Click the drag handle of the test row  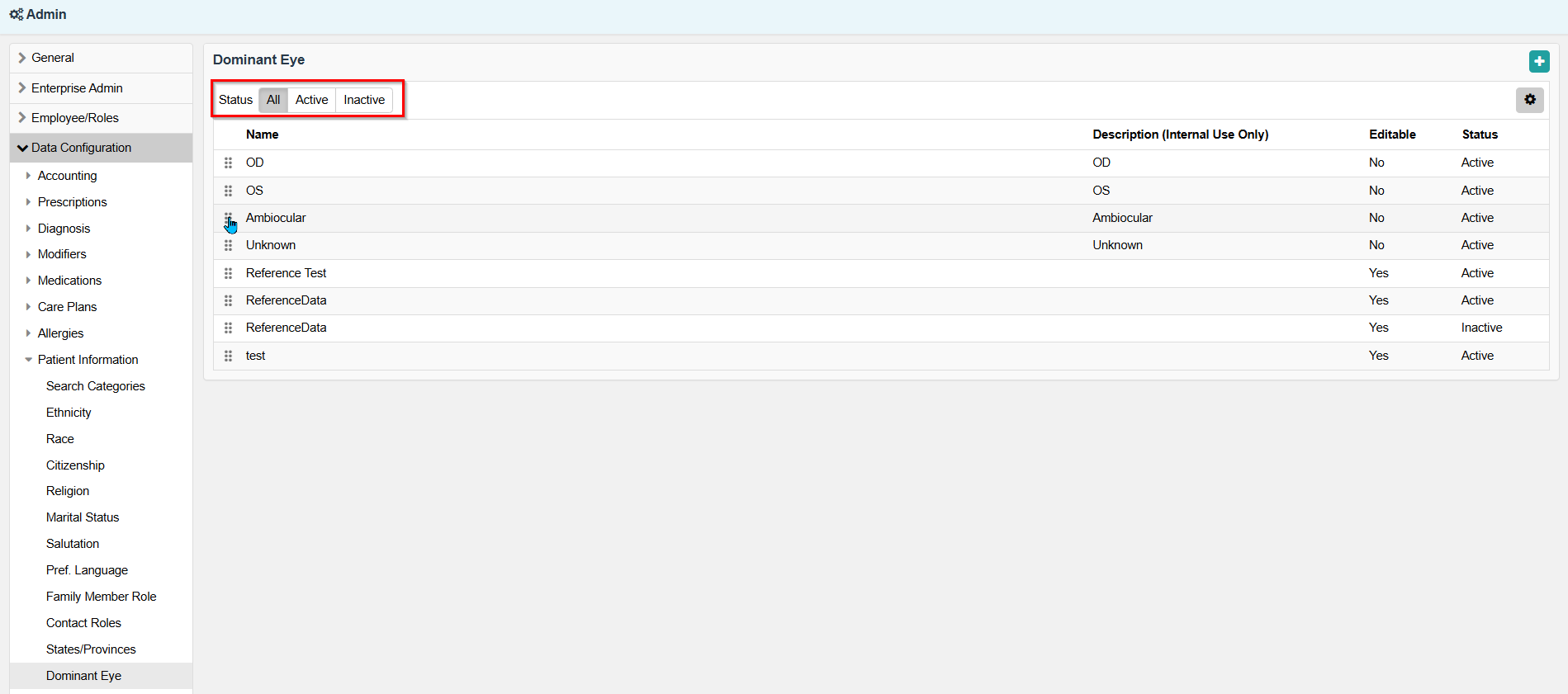229,356
